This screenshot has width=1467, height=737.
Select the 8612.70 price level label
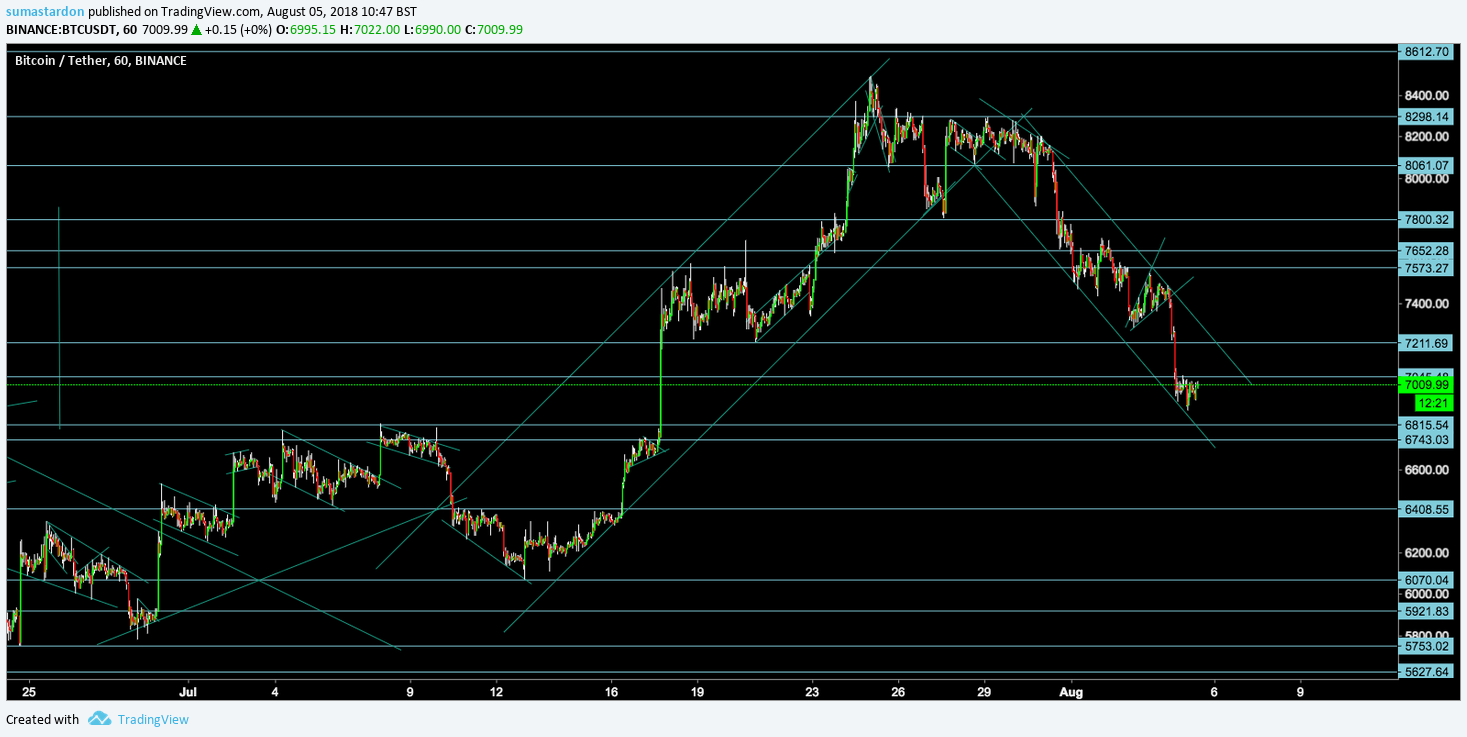coord(1427,51)
